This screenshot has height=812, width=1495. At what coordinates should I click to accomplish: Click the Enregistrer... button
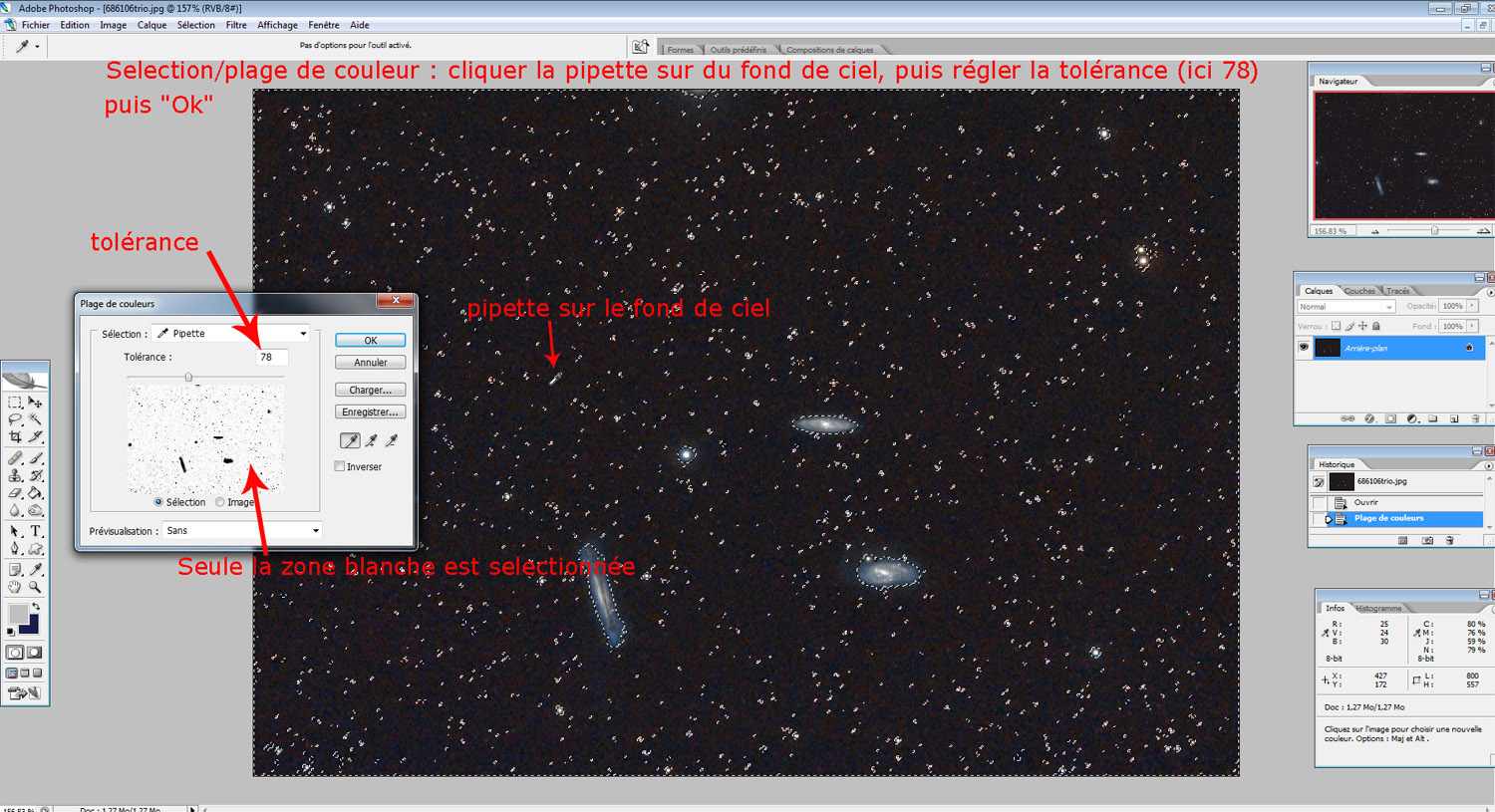tap(371, 411)
